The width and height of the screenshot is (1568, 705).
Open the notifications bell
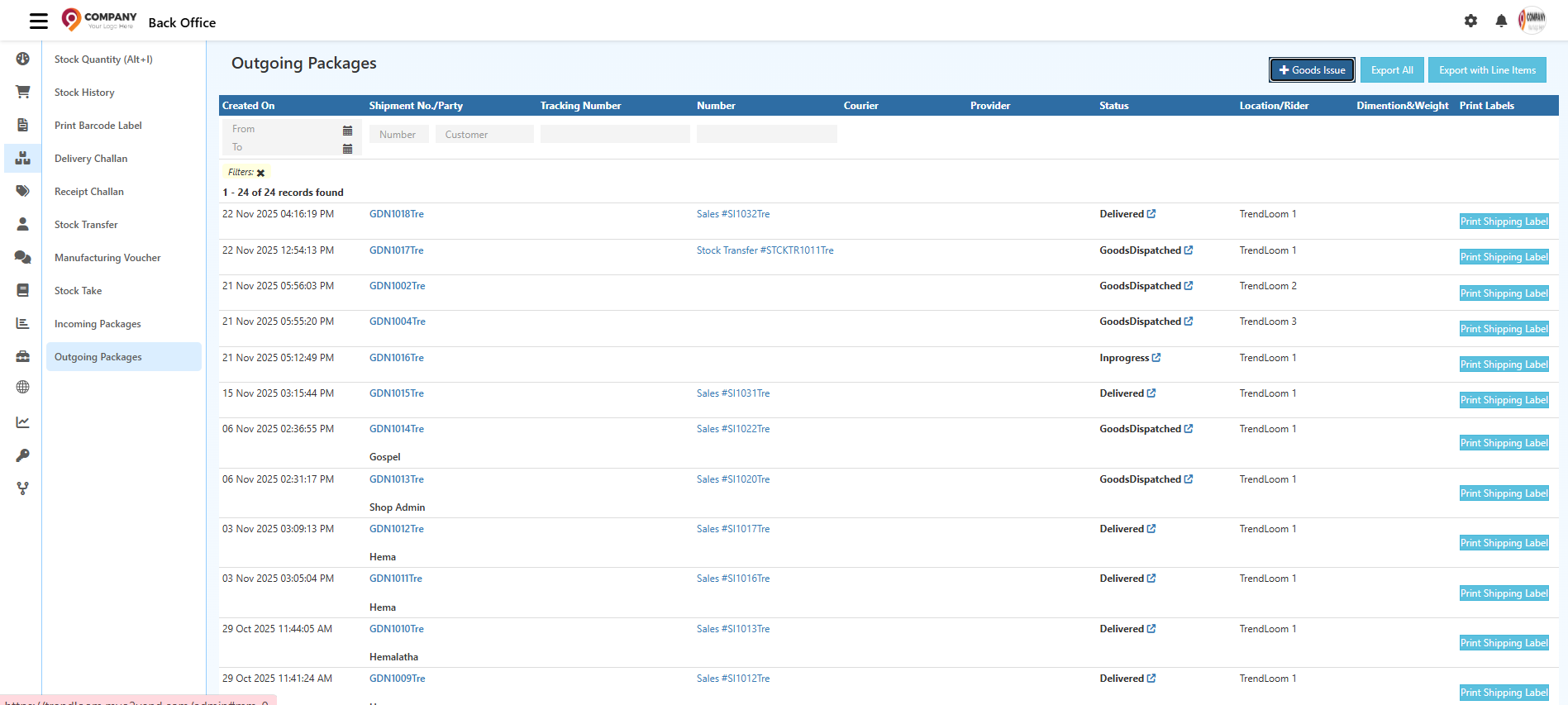point(1501,21)
